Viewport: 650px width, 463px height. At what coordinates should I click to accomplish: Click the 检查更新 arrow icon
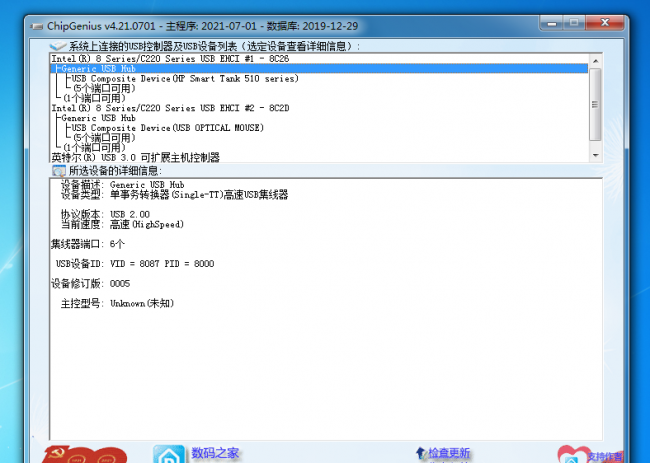tap(420, 453)
